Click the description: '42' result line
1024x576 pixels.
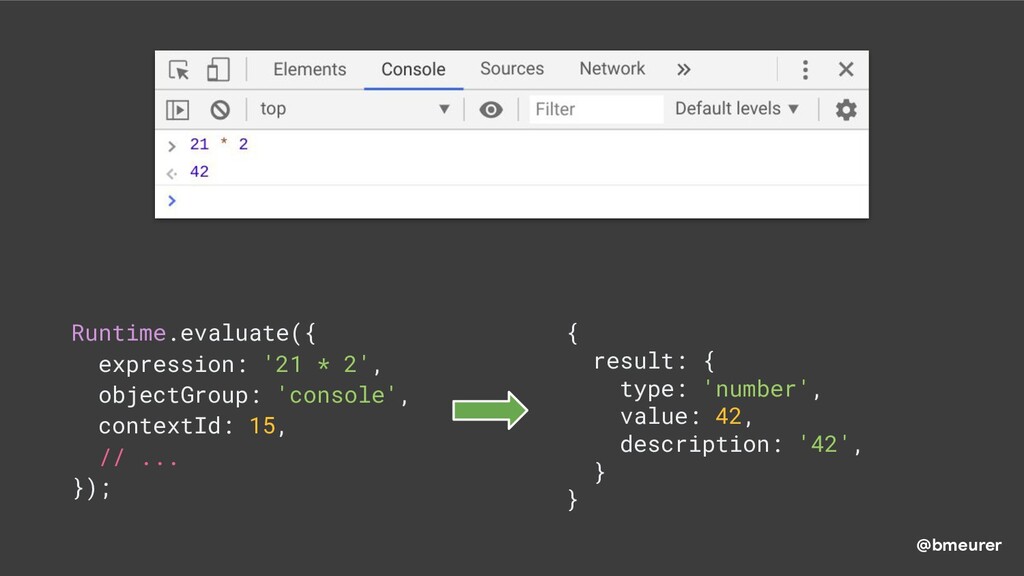(x=741, y=445)
